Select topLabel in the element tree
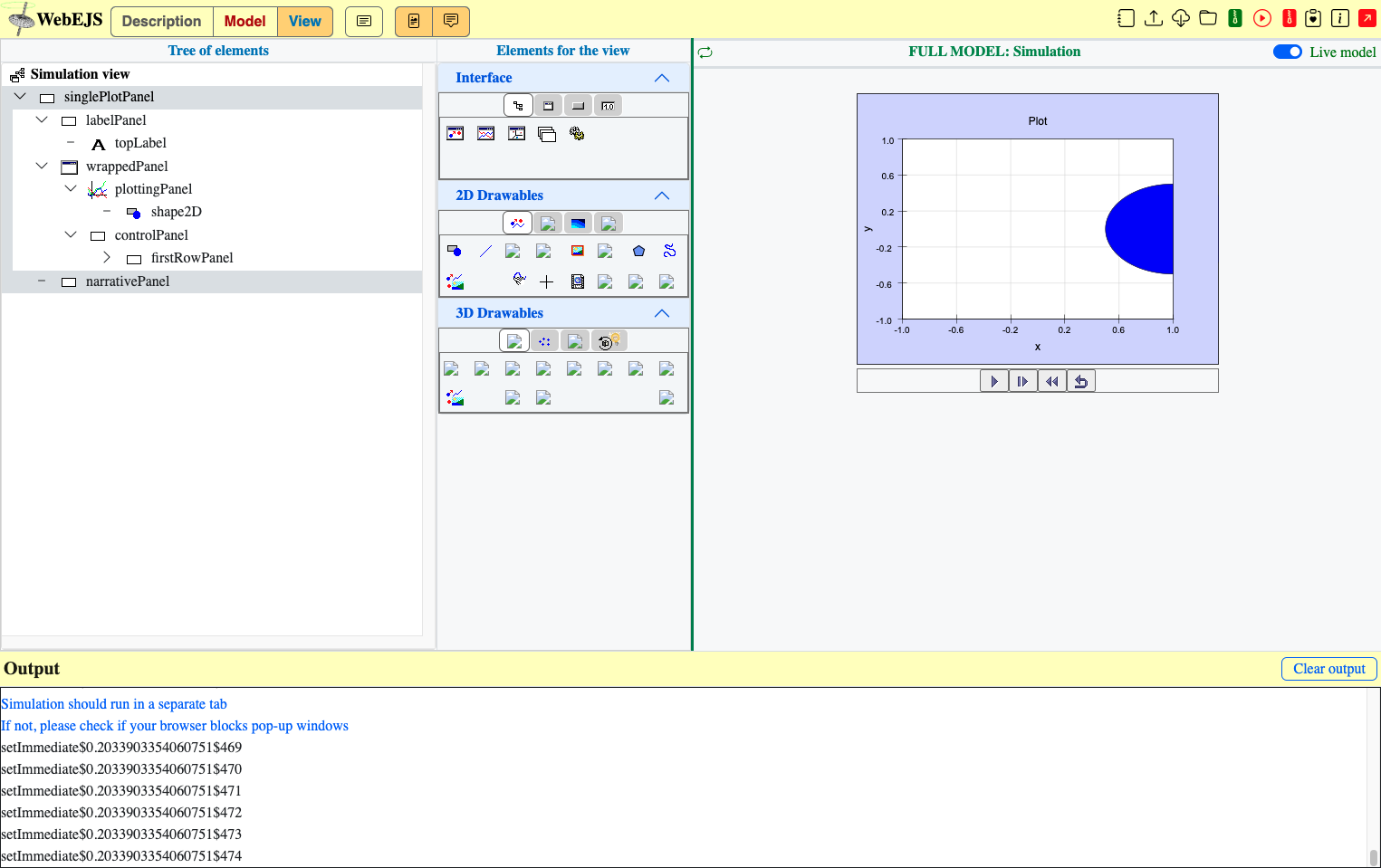This screenshot has height=868, width=1381. click(140, 143)
